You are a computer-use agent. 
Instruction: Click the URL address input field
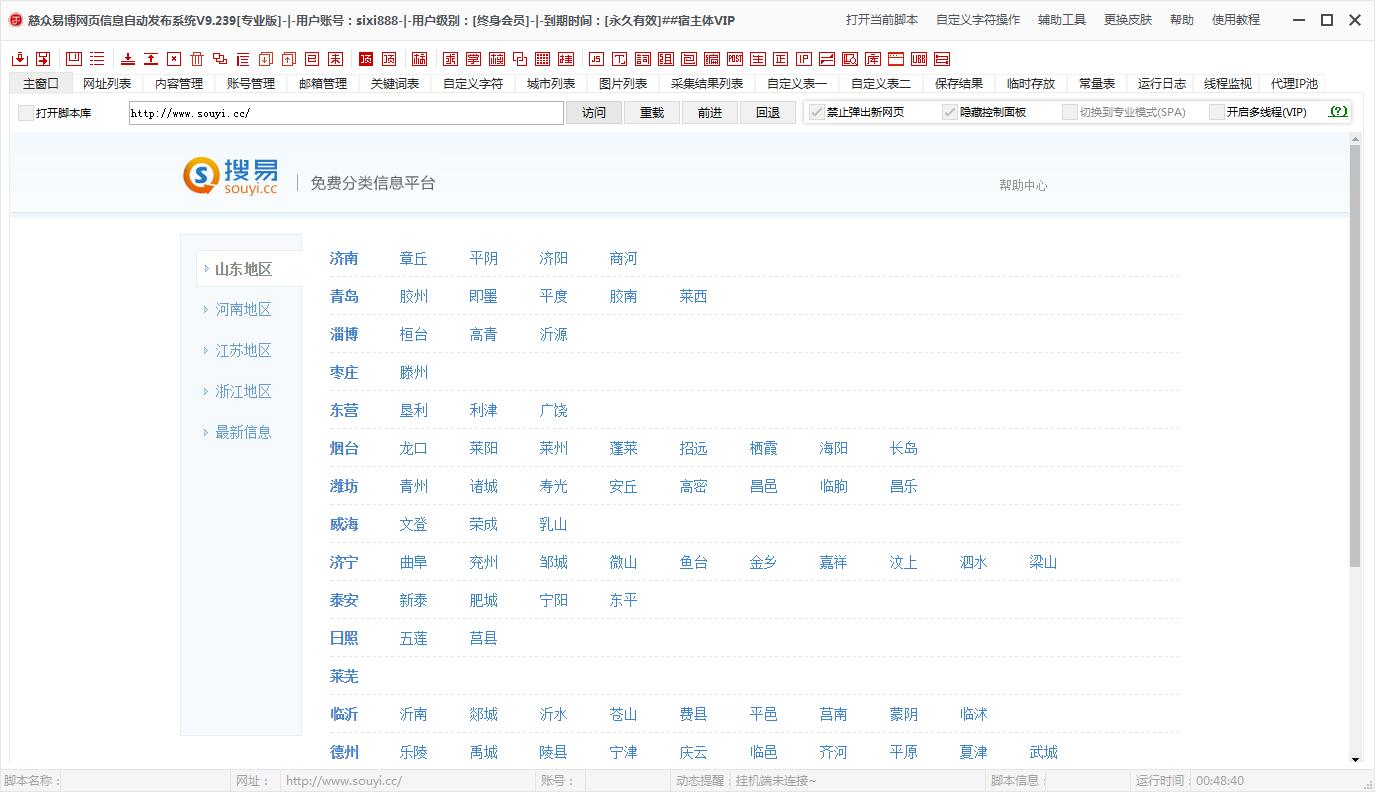(346, 113)
